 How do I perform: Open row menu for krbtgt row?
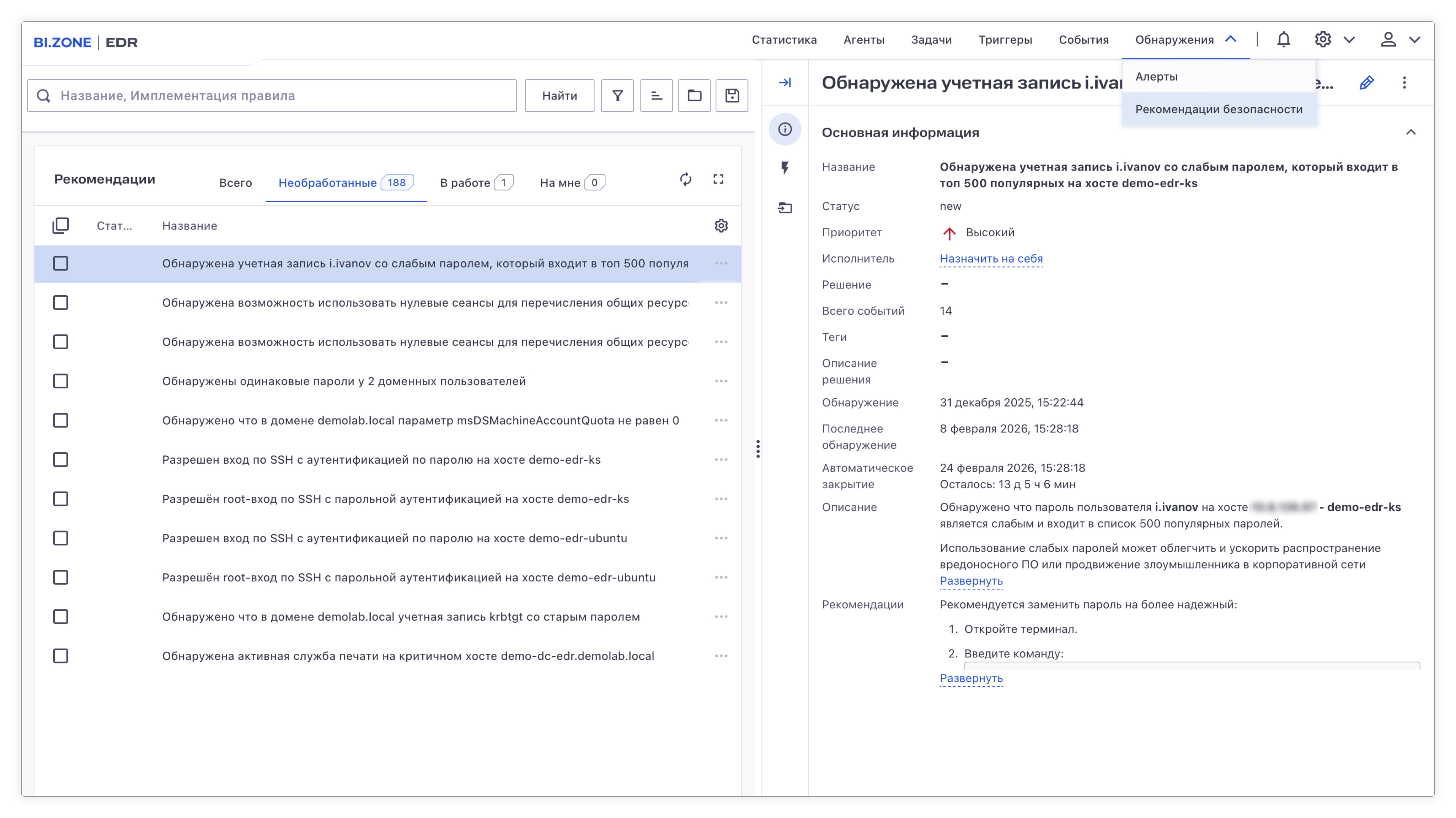[x=721, y=617]
